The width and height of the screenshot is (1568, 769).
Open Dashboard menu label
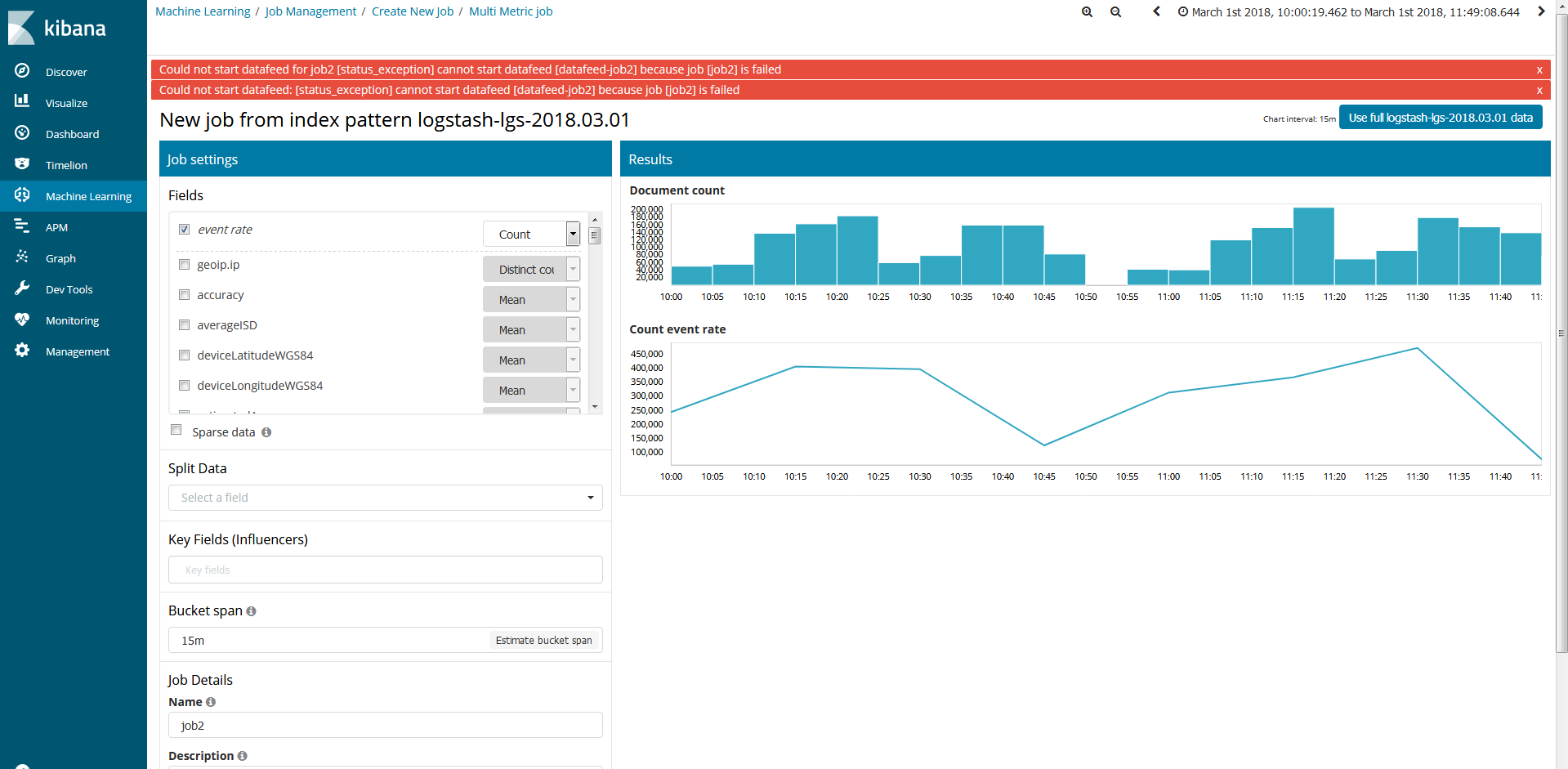(x=72, y=134)
